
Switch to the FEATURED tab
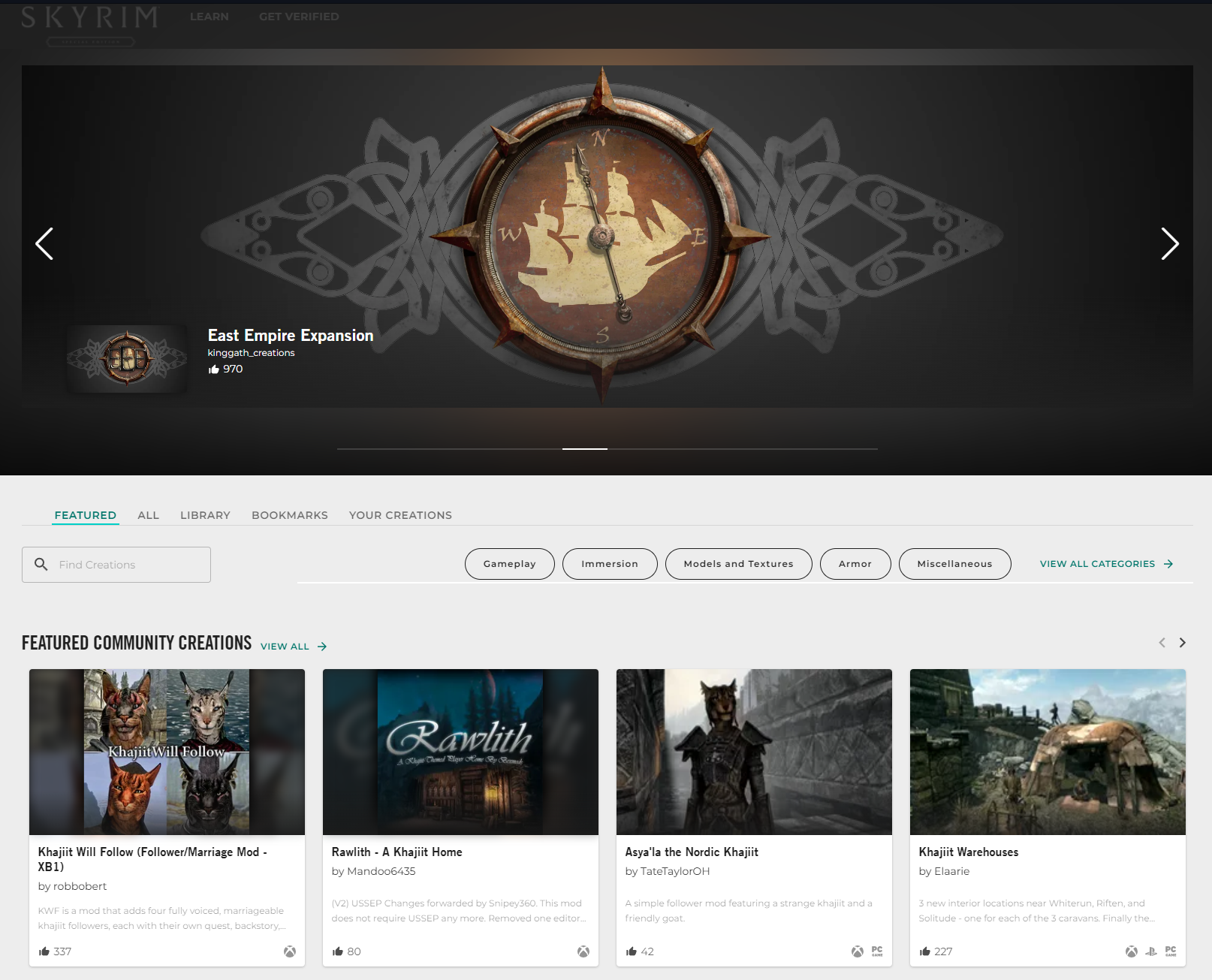pyautogui.click(x=86, y=515)
